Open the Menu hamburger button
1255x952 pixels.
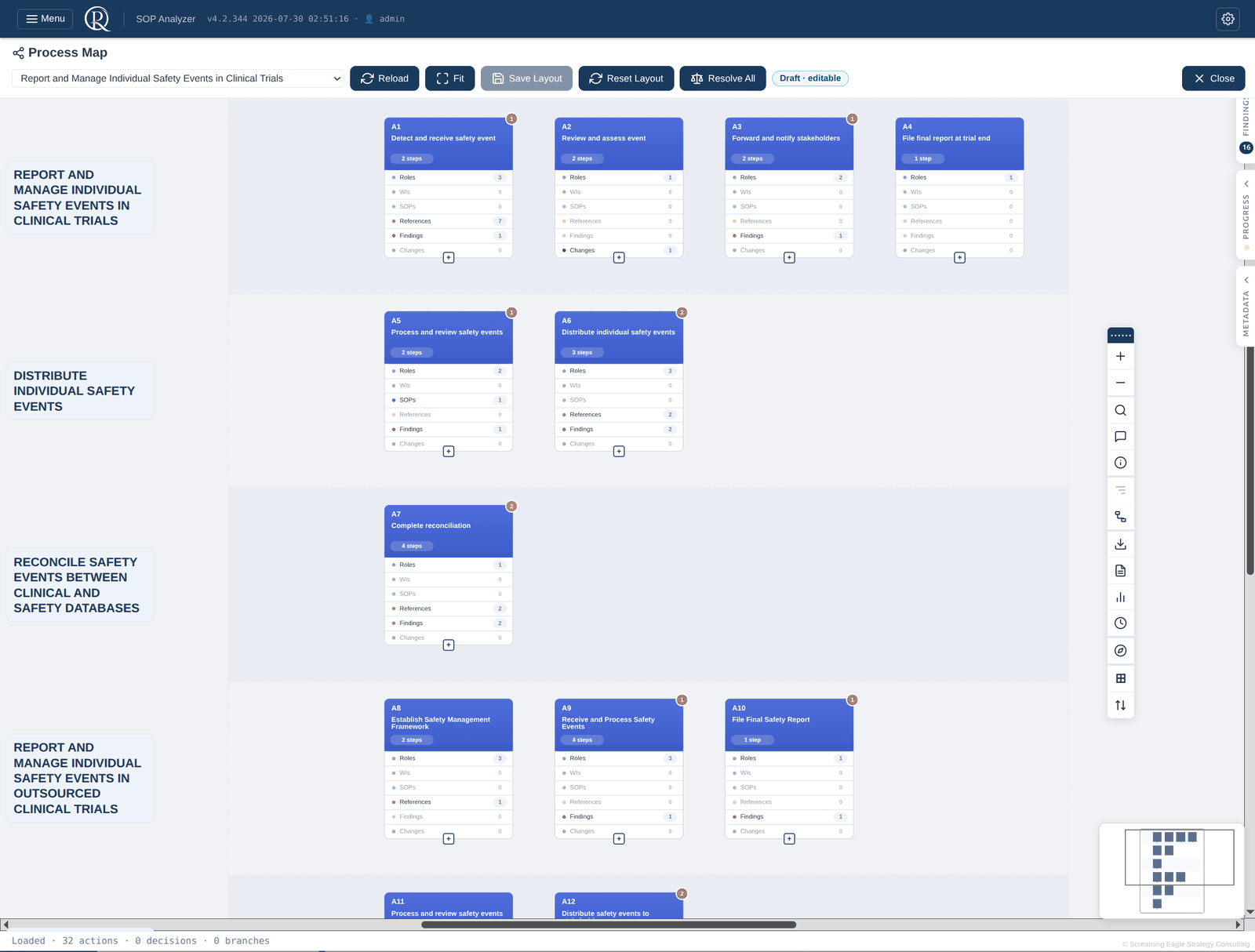click(45, 19)
